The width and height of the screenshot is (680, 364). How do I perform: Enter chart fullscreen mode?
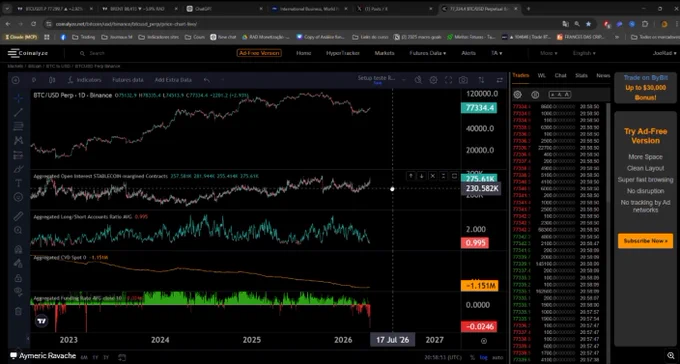pyautogui.click(x=448, y=80)
